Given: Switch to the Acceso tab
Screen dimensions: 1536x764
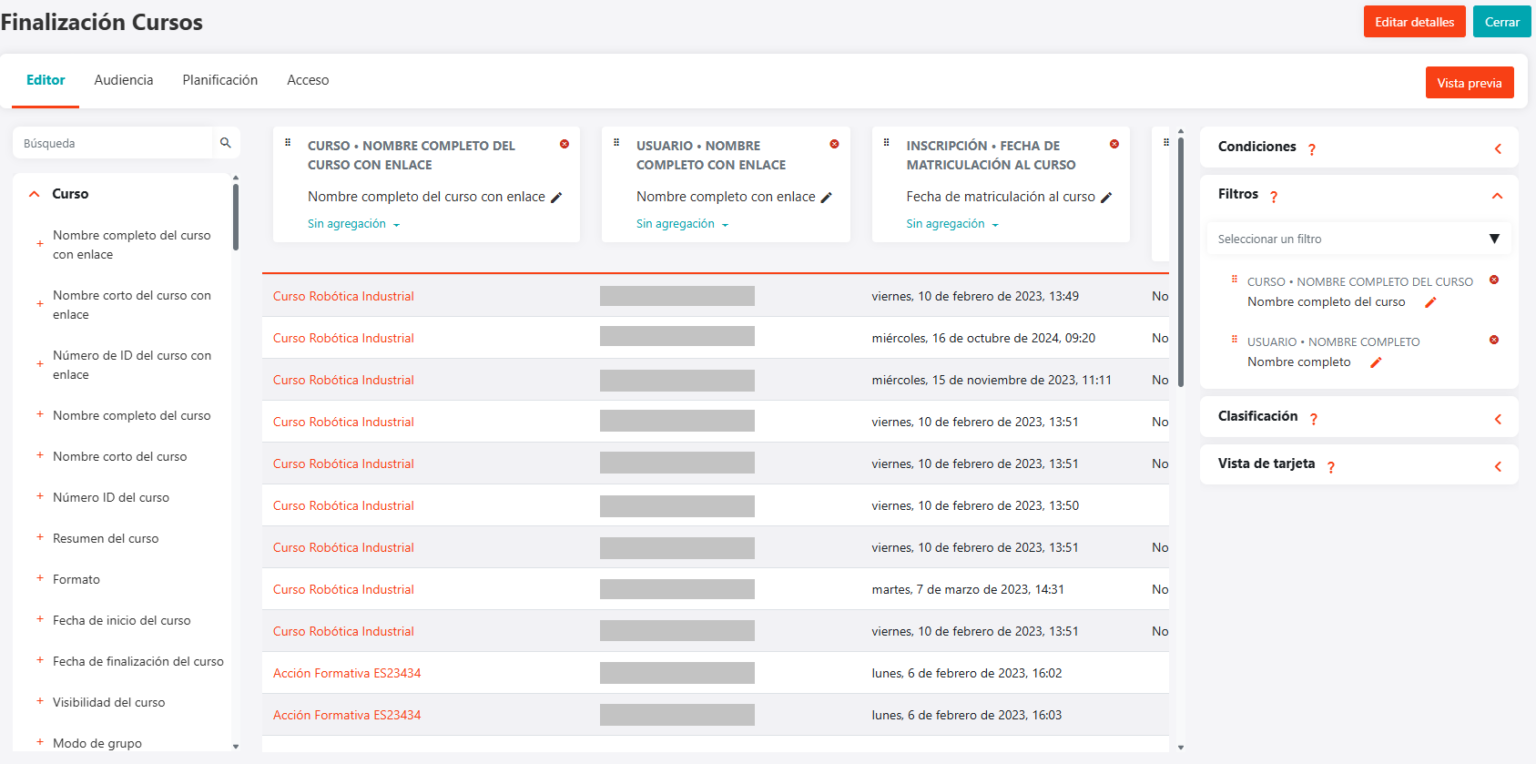Looking at the screenshot, I should tap(307, 80).
